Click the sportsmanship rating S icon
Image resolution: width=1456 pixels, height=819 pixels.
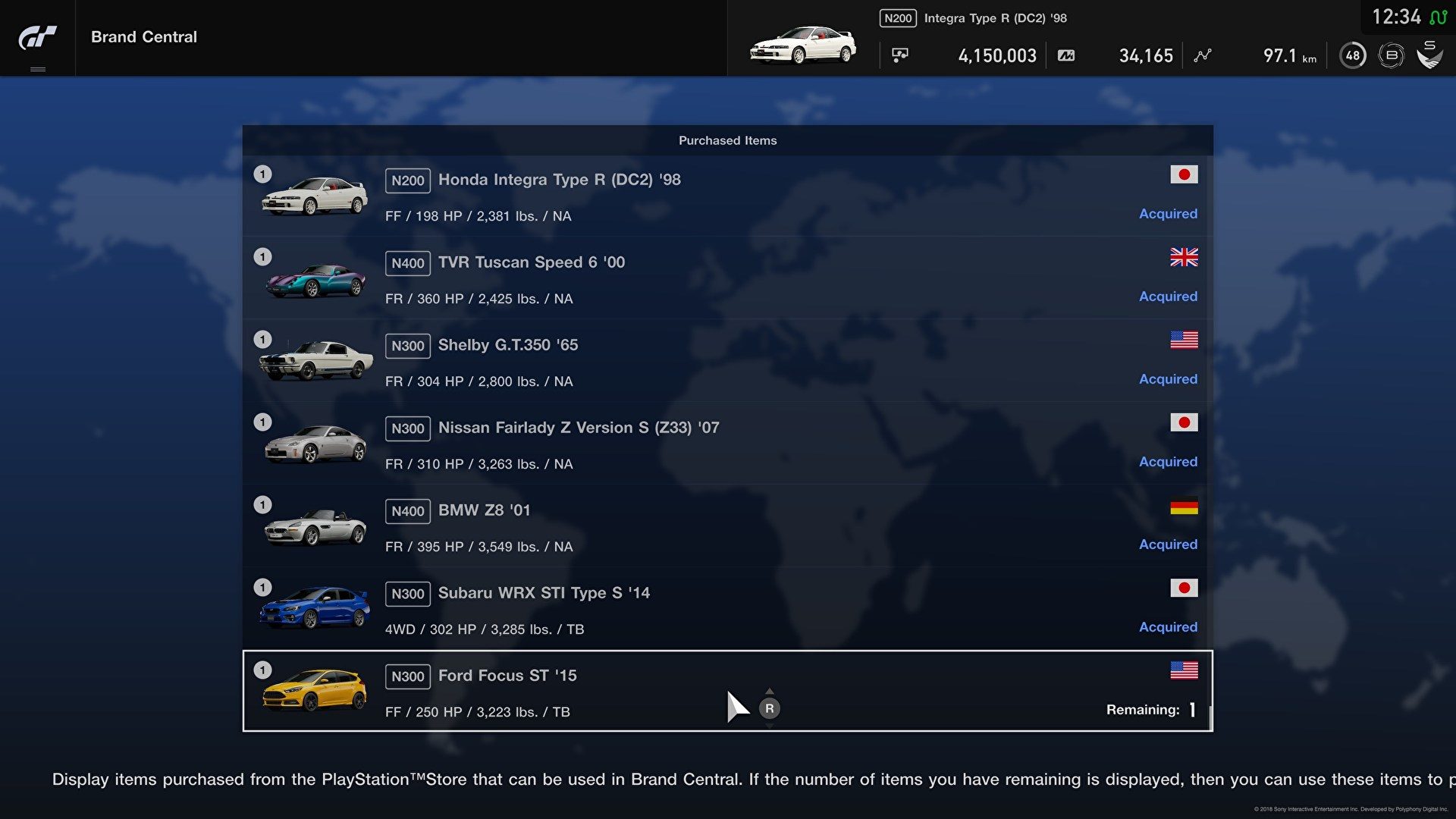1429,55
